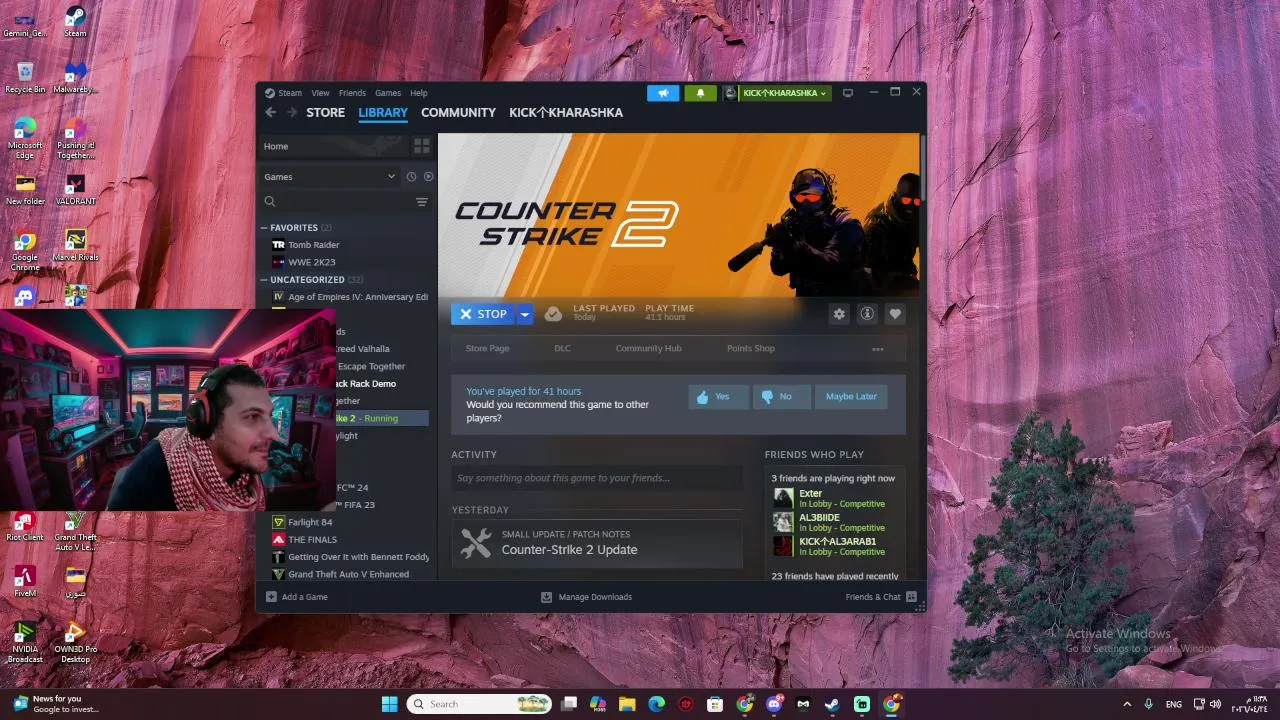Select WWE 2K23 in library list
Viewport: 1280px width, 720px height.
(311, 262)
